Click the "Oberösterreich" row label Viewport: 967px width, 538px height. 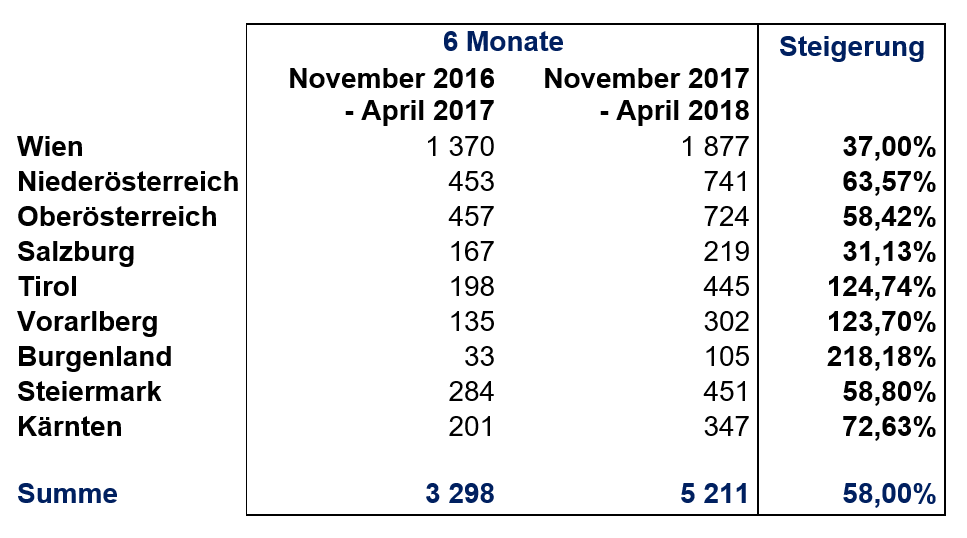pos(117,217)
